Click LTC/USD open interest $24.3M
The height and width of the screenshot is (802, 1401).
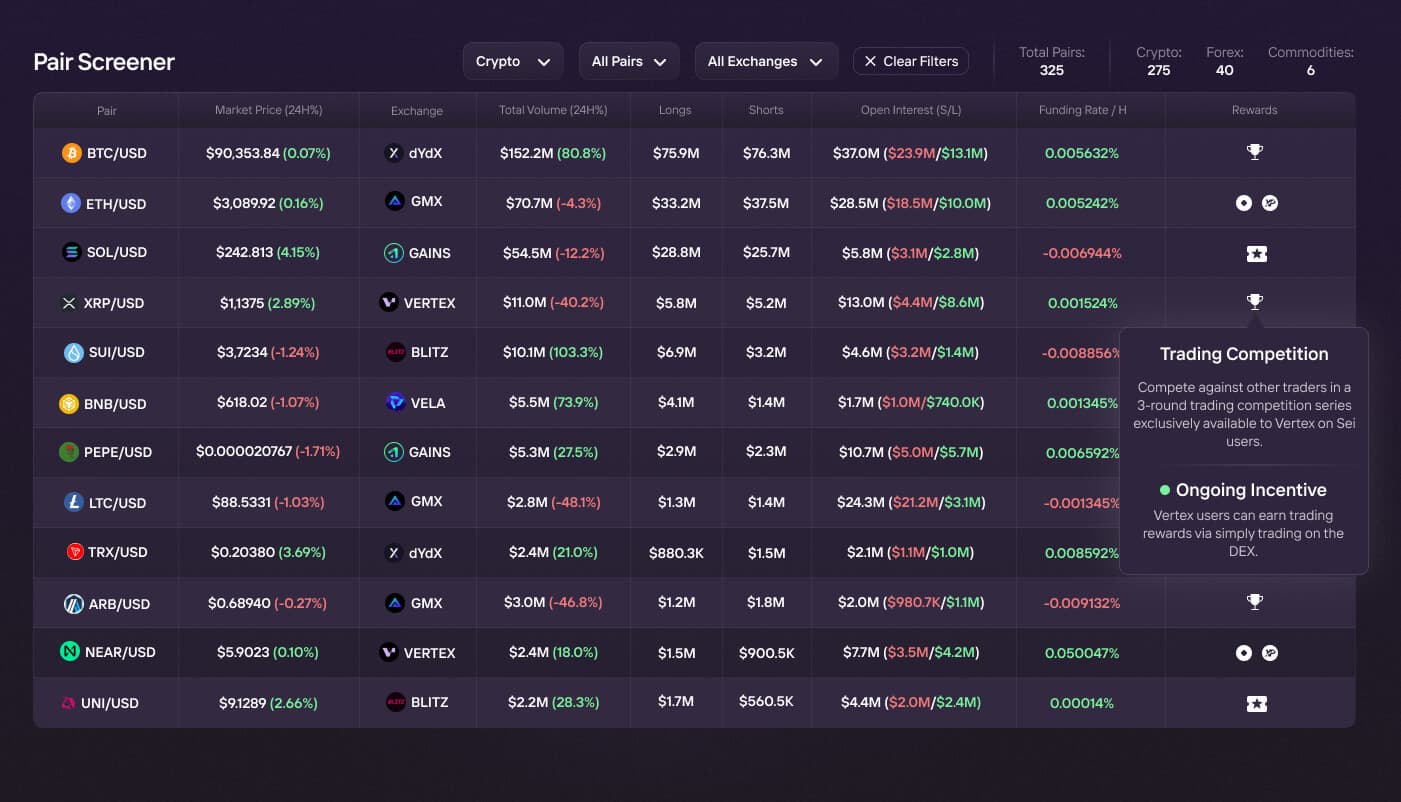point(860,502)
